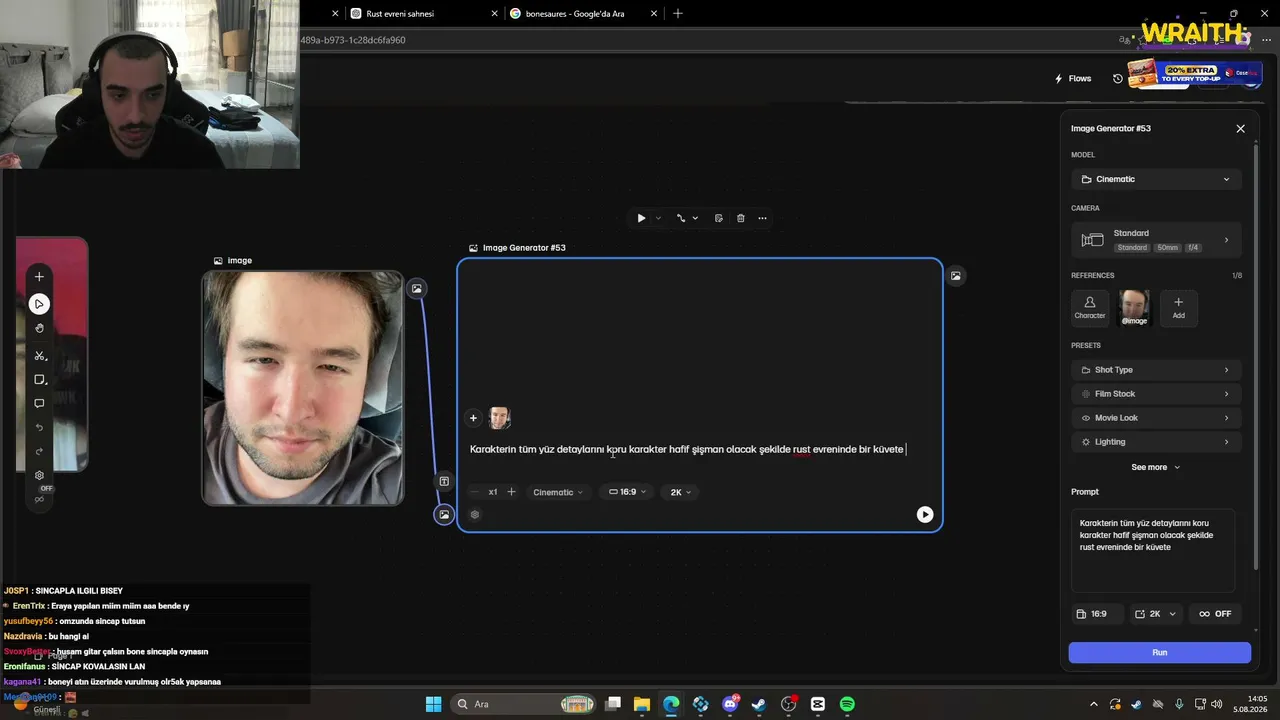Add a reference inside the generator node
The height and width of the screenshot is (720, 1280).
474,418
